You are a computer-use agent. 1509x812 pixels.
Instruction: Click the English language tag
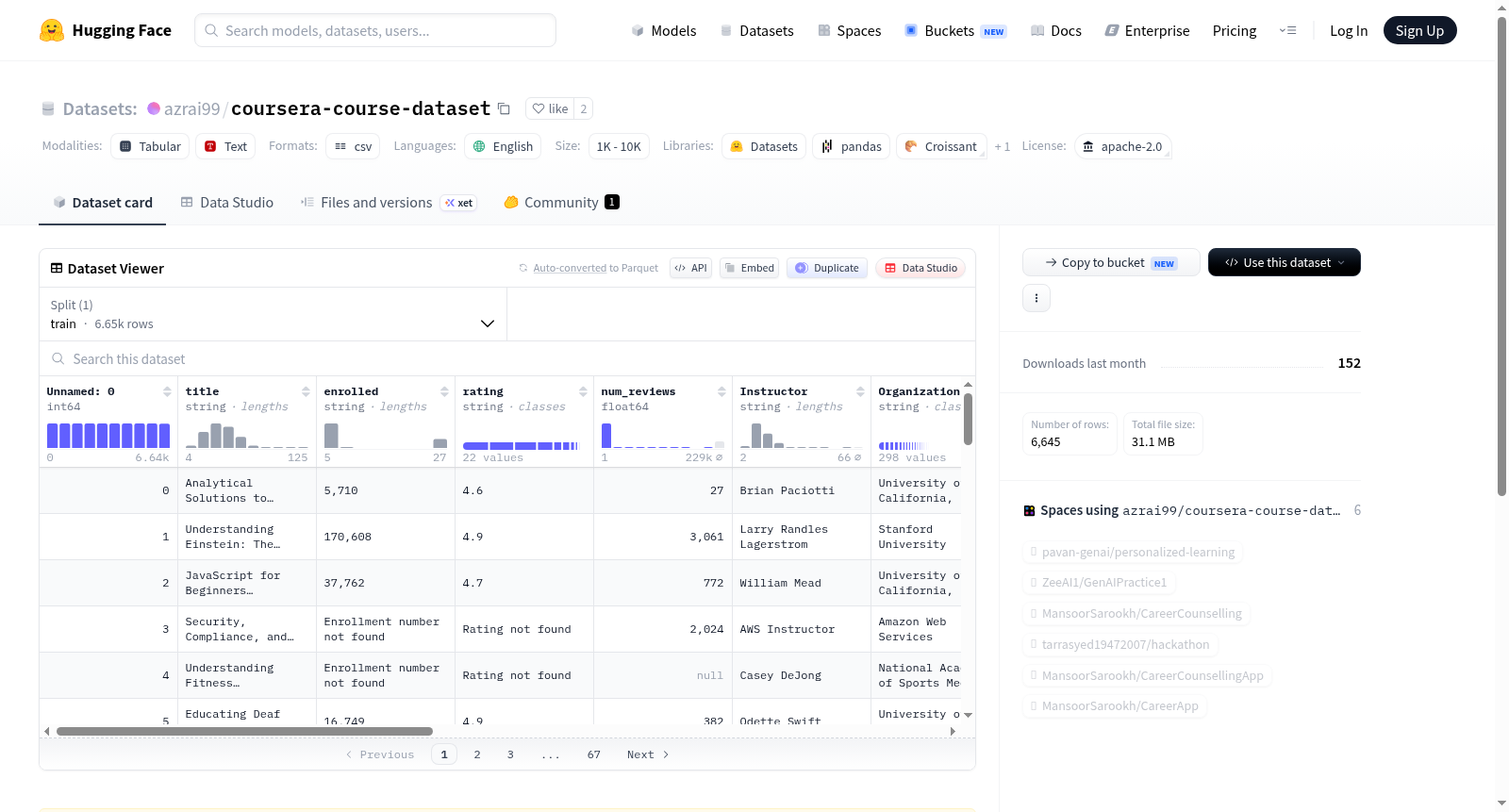503,146
